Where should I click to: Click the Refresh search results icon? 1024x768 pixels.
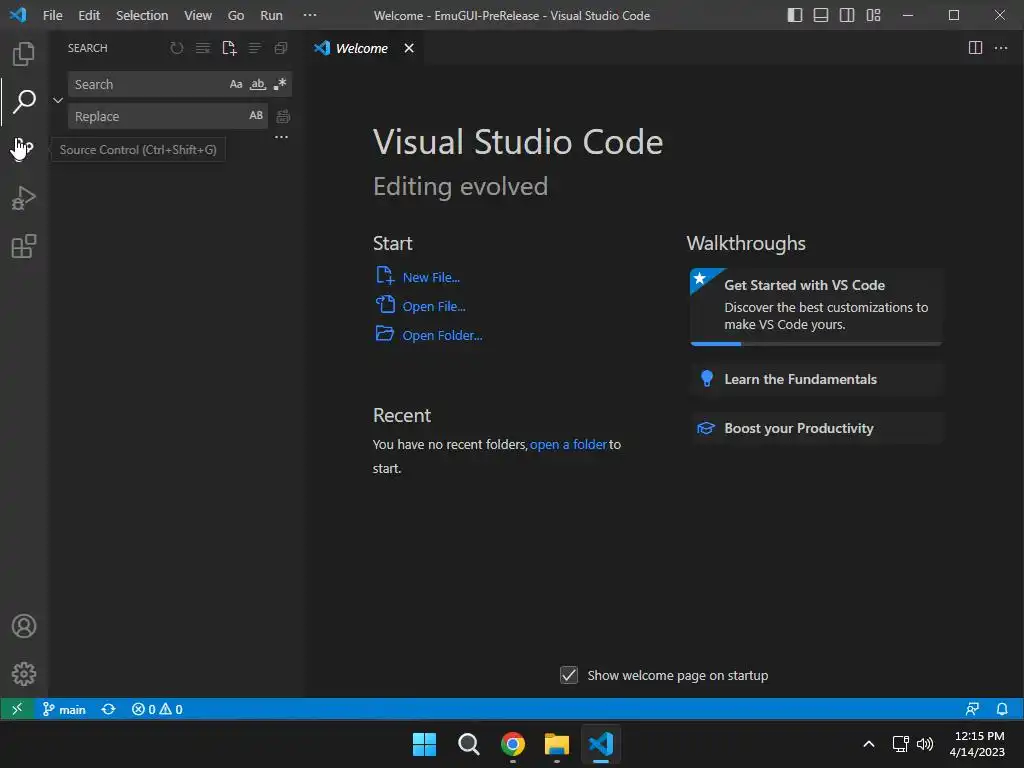pyautogui.click(x=176, y=48)
